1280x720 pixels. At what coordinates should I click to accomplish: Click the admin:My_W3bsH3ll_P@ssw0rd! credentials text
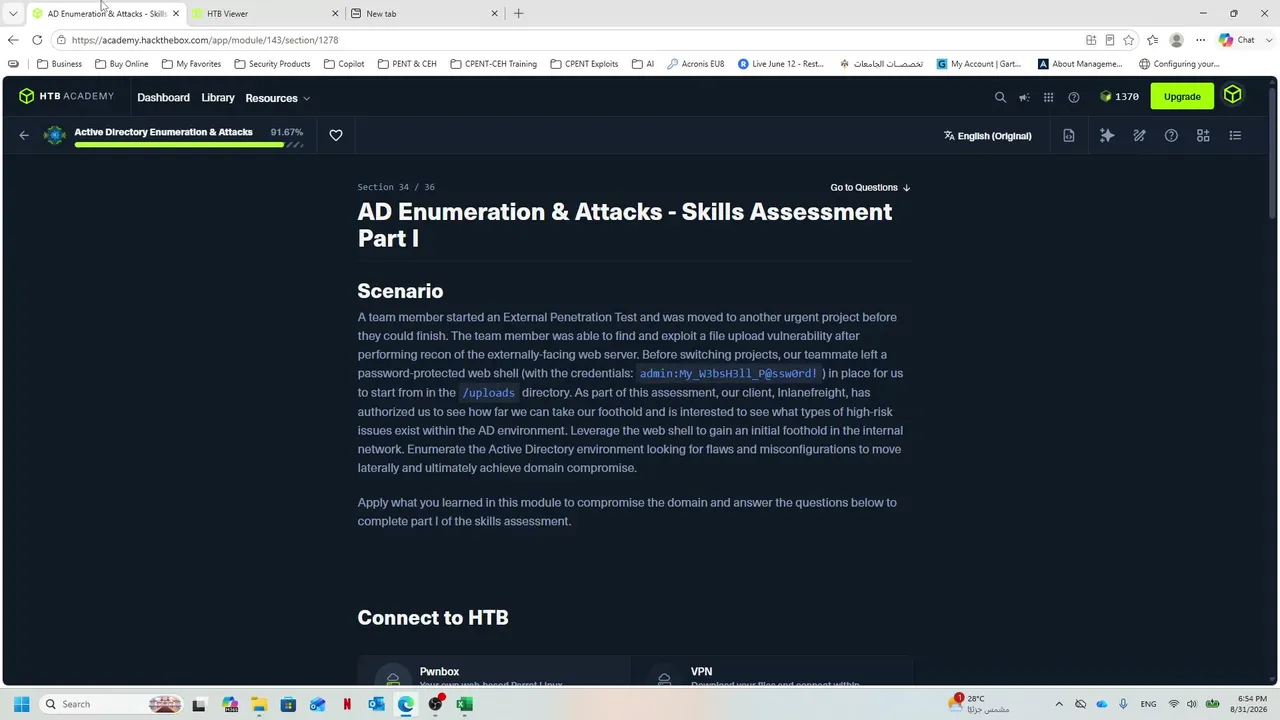(728, 374)
